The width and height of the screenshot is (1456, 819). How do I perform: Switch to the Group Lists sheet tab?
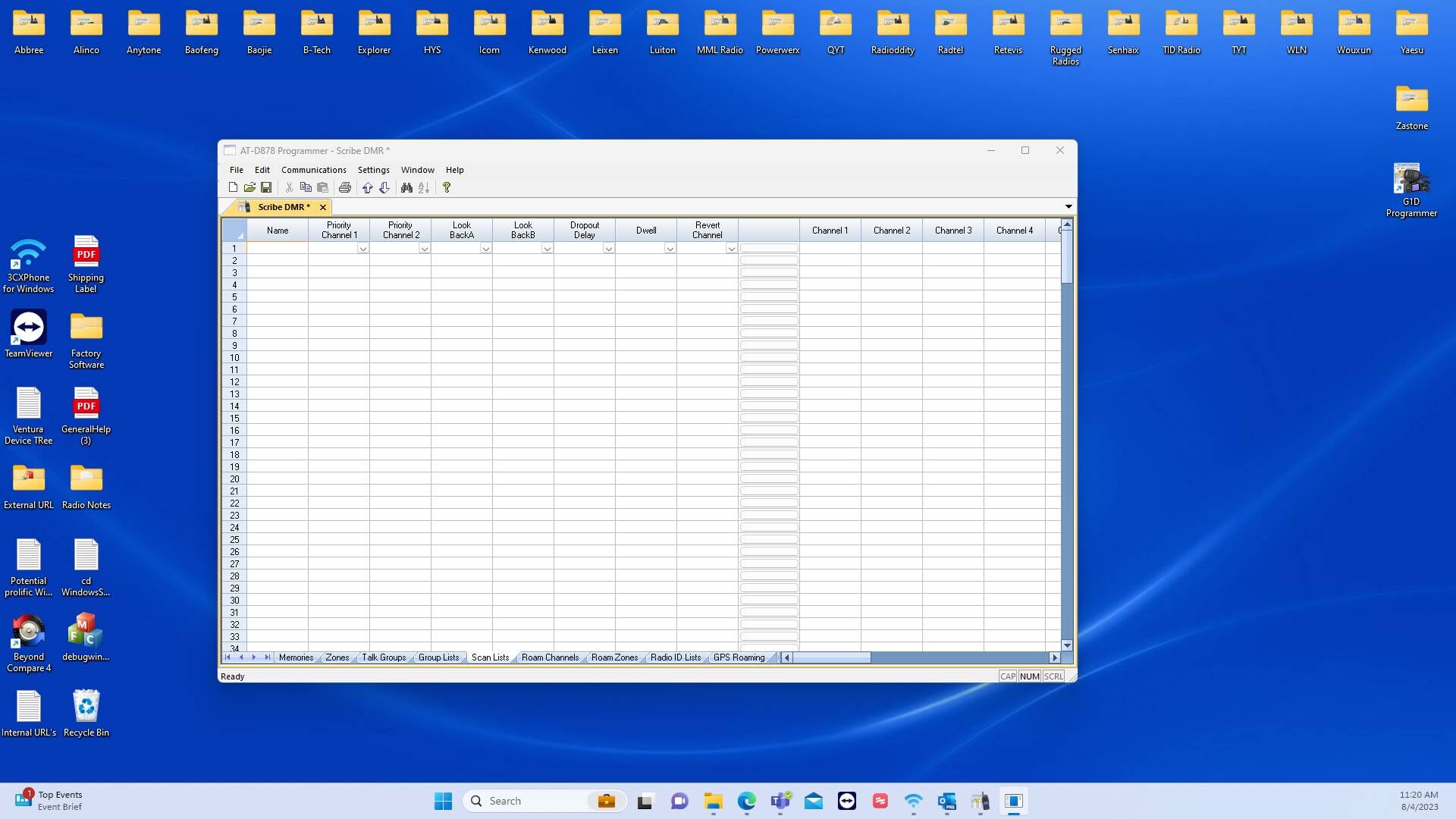439,657
